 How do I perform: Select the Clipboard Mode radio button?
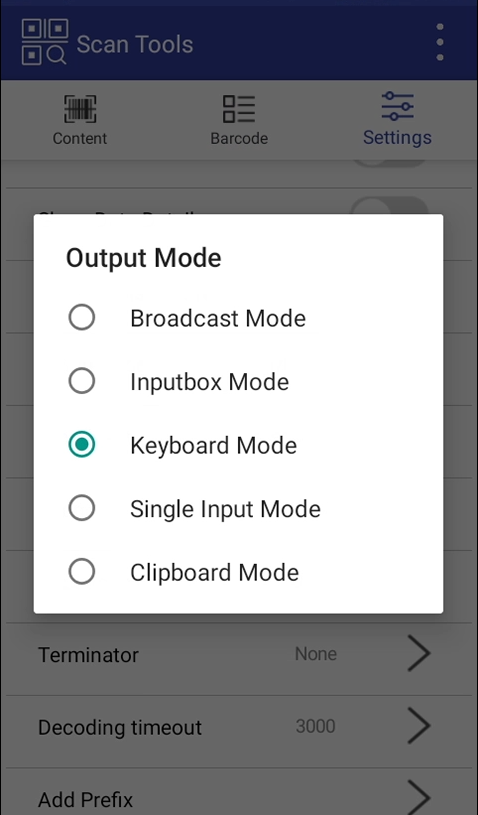(82, 571)
